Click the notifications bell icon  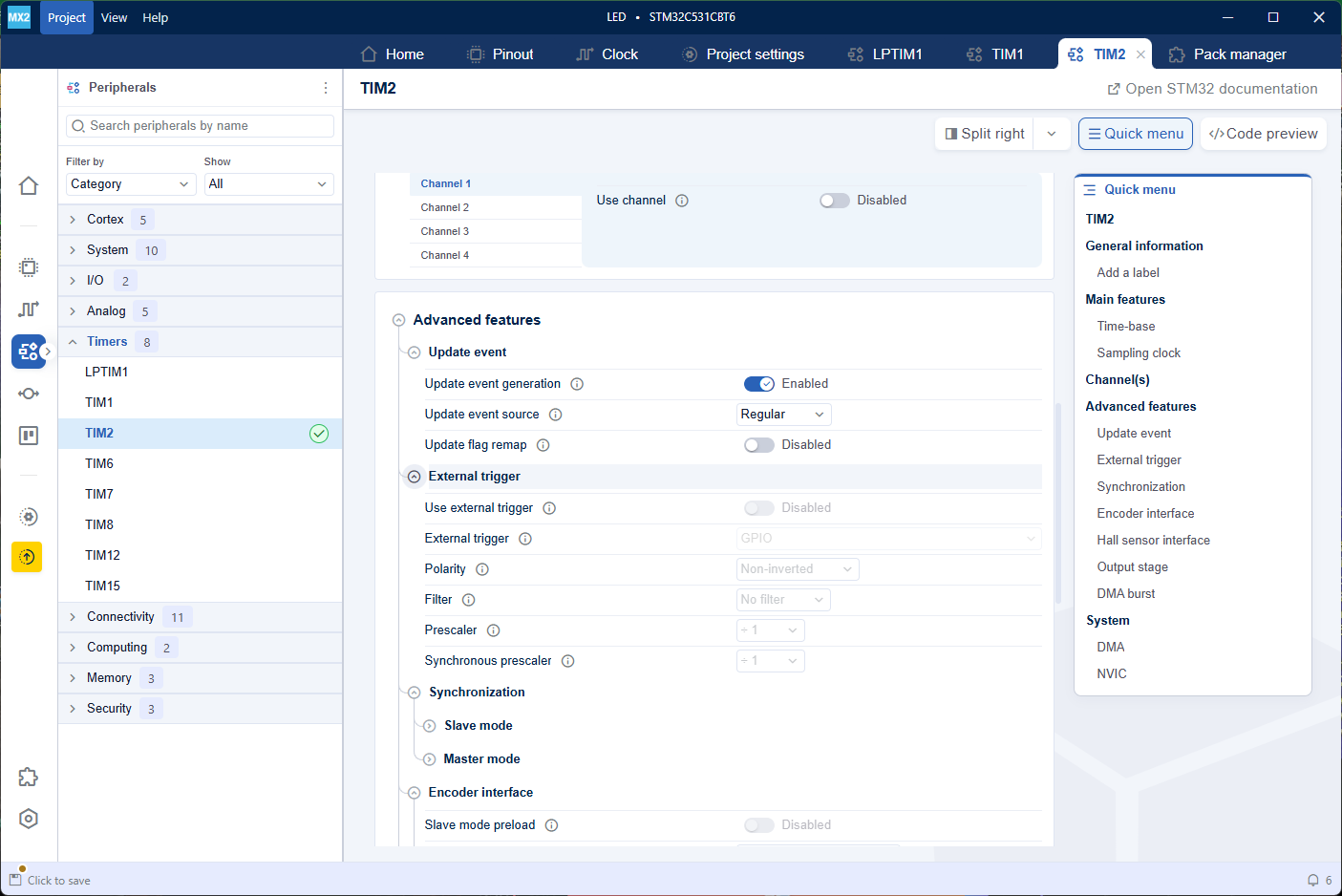pyautogui.click(x=1313, y=881)
